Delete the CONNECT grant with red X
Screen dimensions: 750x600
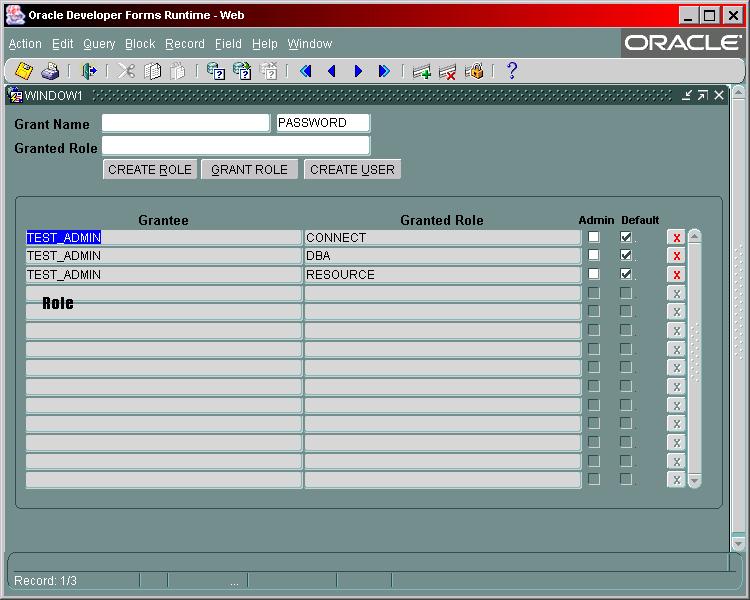click(x=677, y=238)
